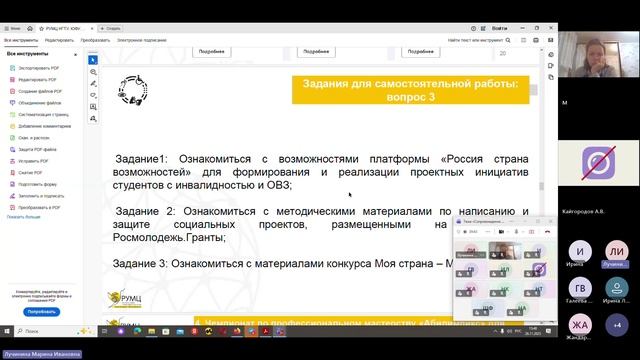Screen dimensions: 640x360
Task: Open Windows Start menu
Action: [7, 331]
